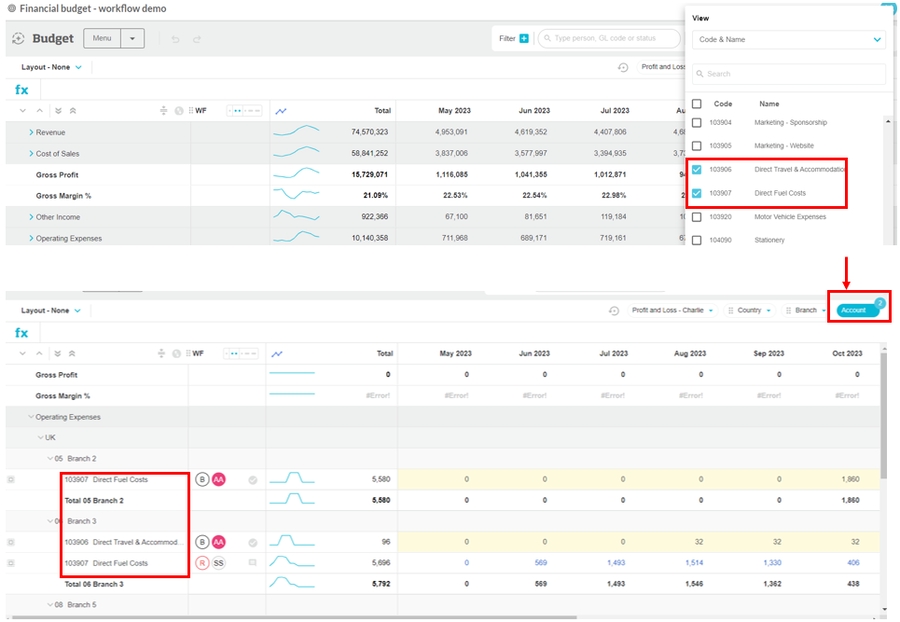Open the Budget Menu button

pos(102,39)
